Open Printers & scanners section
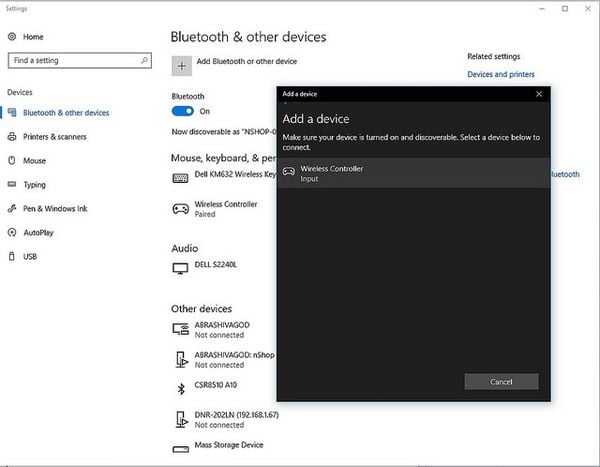 (x=55, y=137)
